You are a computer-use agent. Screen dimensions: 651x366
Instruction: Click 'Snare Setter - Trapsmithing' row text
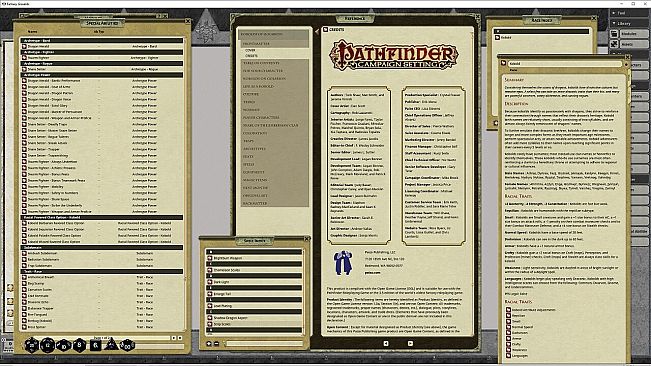(x=48, y=156)
